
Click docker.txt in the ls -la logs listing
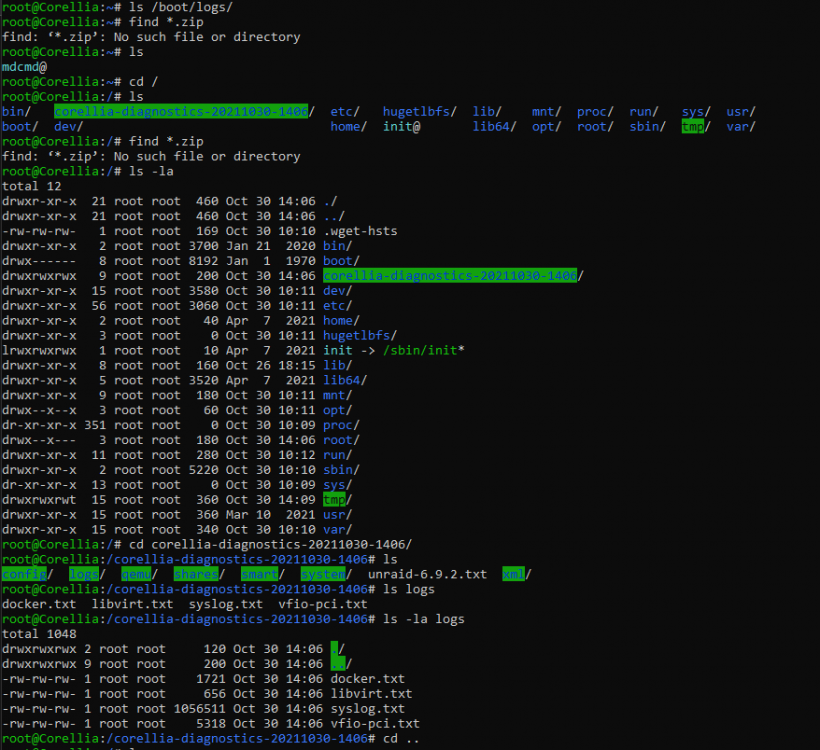(x=368, y=679)
